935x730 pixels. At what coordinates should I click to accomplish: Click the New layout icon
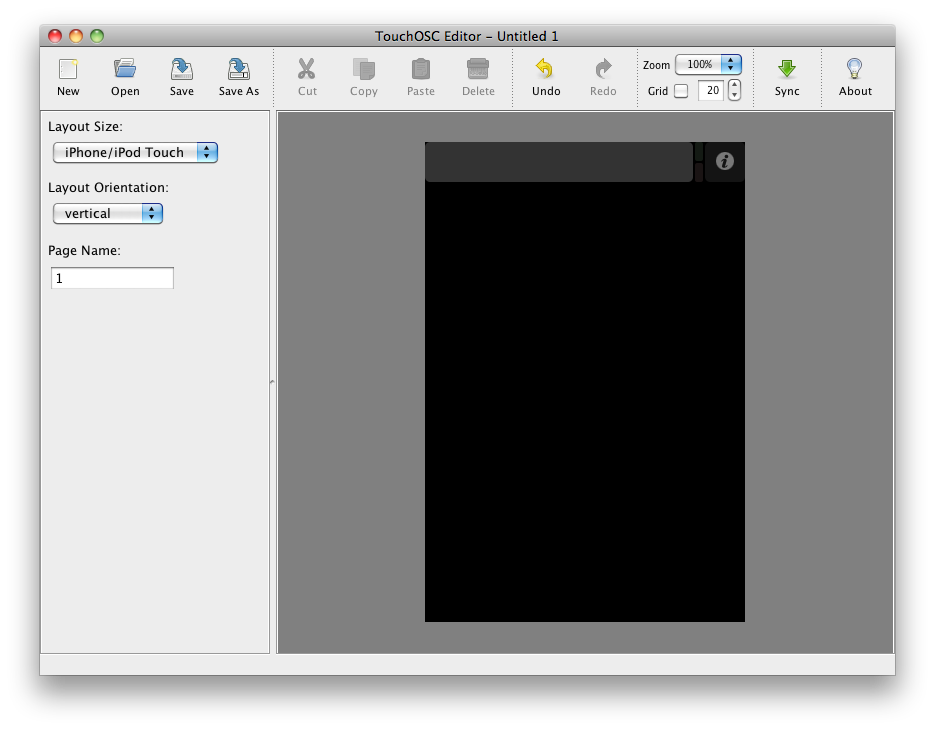[x=68, y=70]
